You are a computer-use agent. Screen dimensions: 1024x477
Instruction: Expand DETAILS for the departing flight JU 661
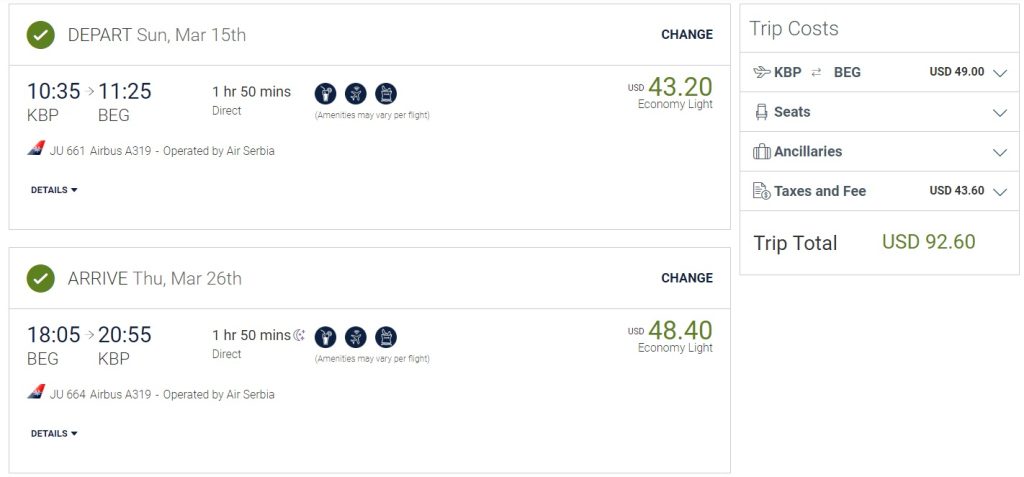pyautogui.click(x=54, y=190)
